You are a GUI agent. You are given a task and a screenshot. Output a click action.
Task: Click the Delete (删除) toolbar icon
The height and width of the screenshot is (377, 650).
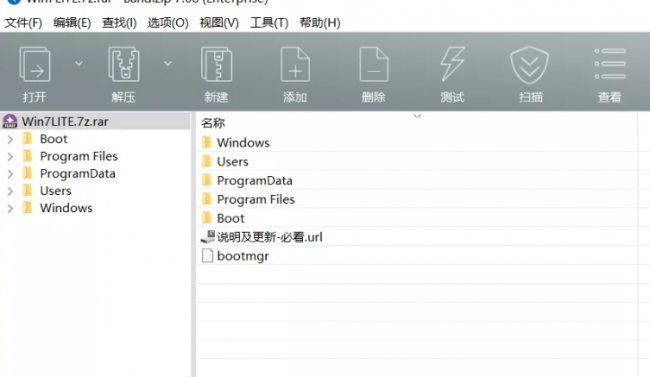coord(374,64)
